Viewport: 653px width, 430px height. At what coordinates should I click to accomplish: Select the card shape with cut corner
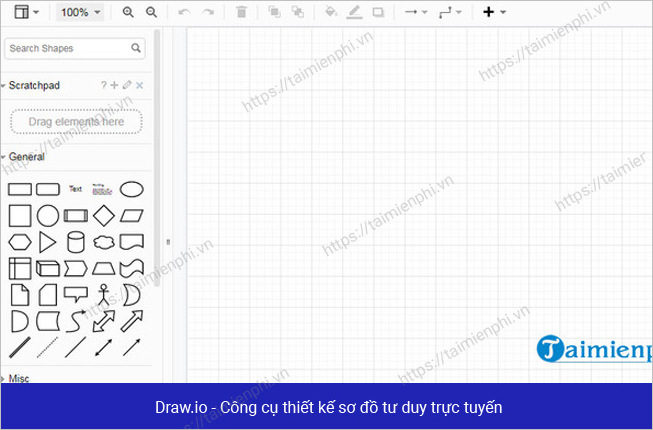pos(48,295)
